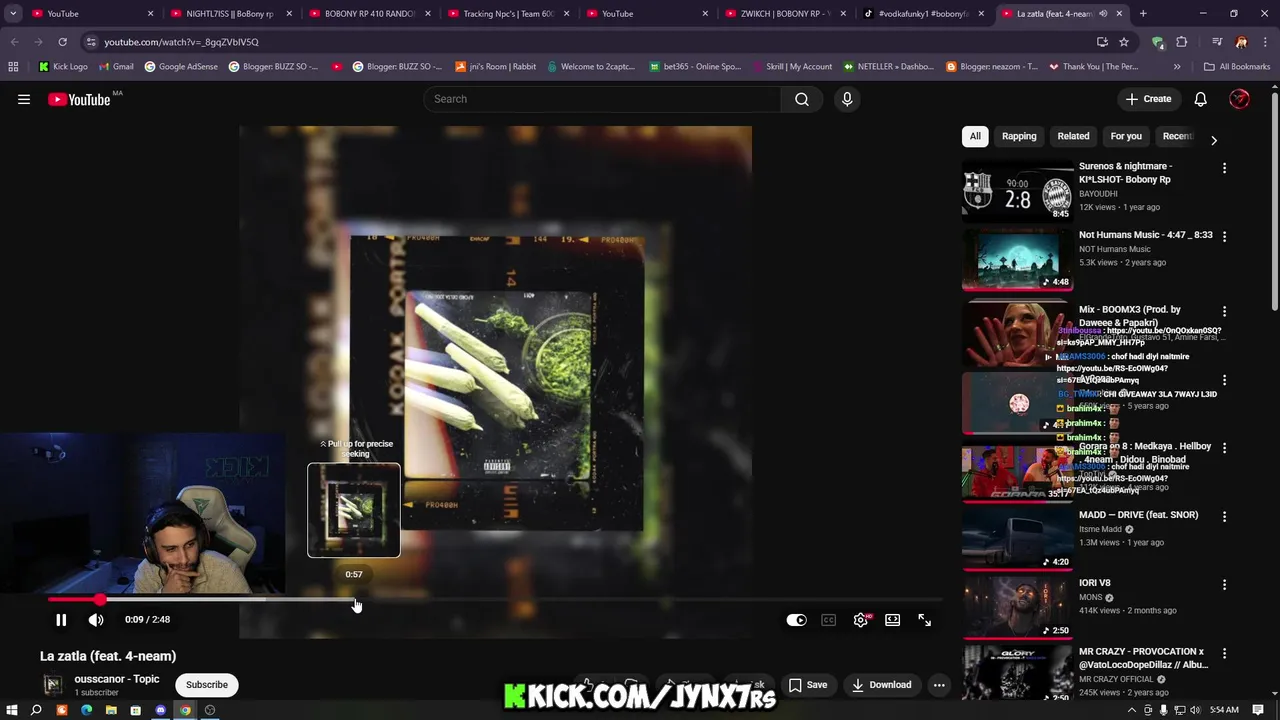This screenshot has width=1280, height=720.
Task: Open Not Humans Music 4:47 video
Action: coord(1146,235)
